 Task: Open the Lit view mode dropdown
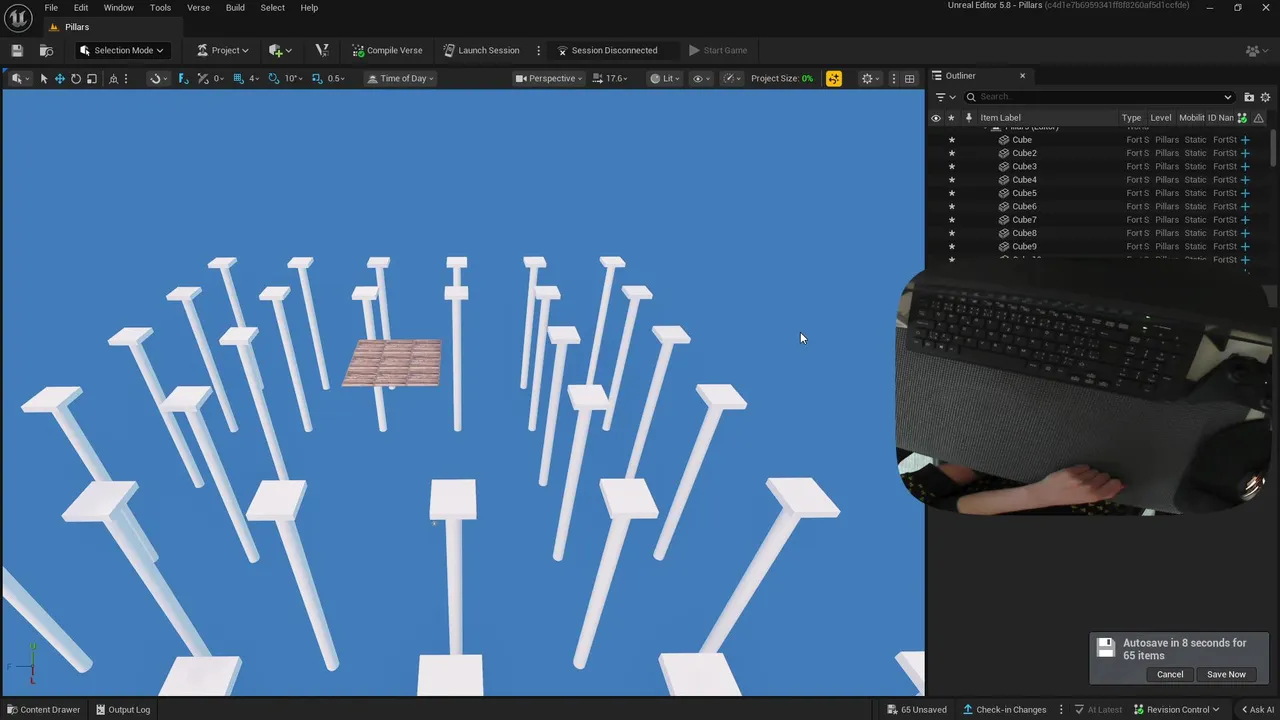click(665, 78)
